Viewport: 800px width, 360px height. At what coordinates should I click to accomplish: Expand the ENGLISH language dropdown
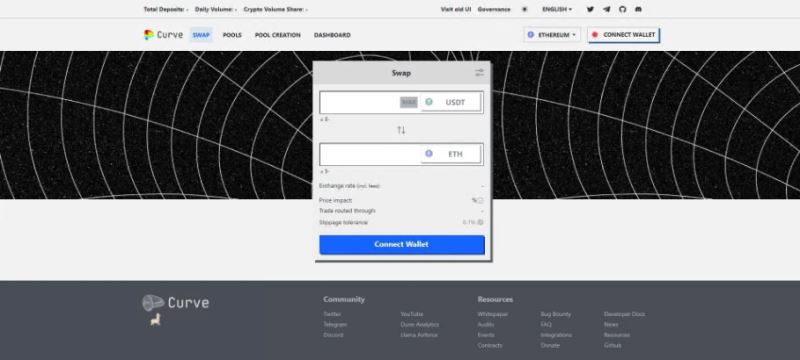(x=557, y=9)
